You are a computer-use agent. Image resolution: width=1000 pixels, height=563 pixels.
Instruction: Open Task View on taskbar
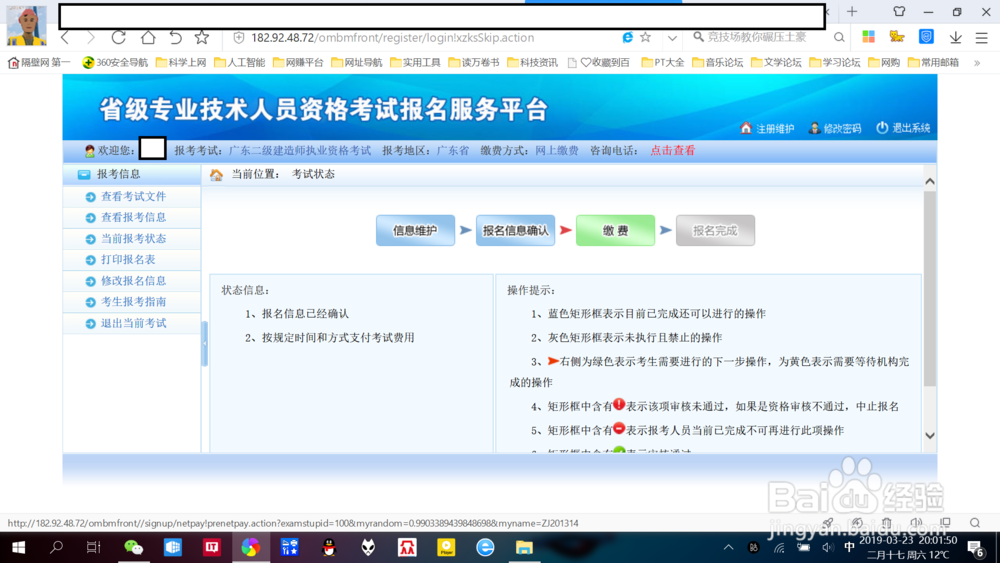pyautogui.click(x=94, y=547)
